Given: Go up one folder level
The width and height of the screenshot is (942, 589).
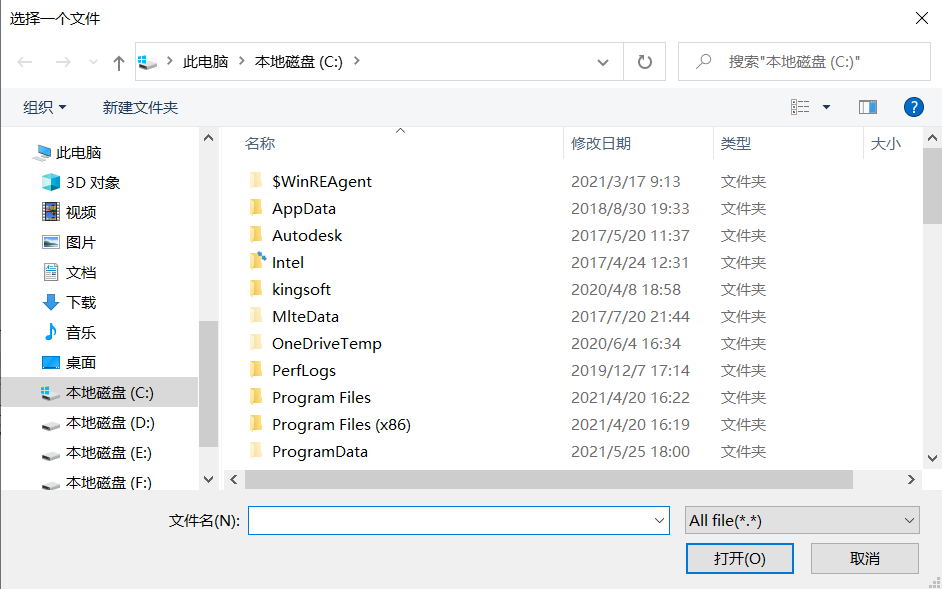Looking at the screenshot, I should [x=119, y=62].
